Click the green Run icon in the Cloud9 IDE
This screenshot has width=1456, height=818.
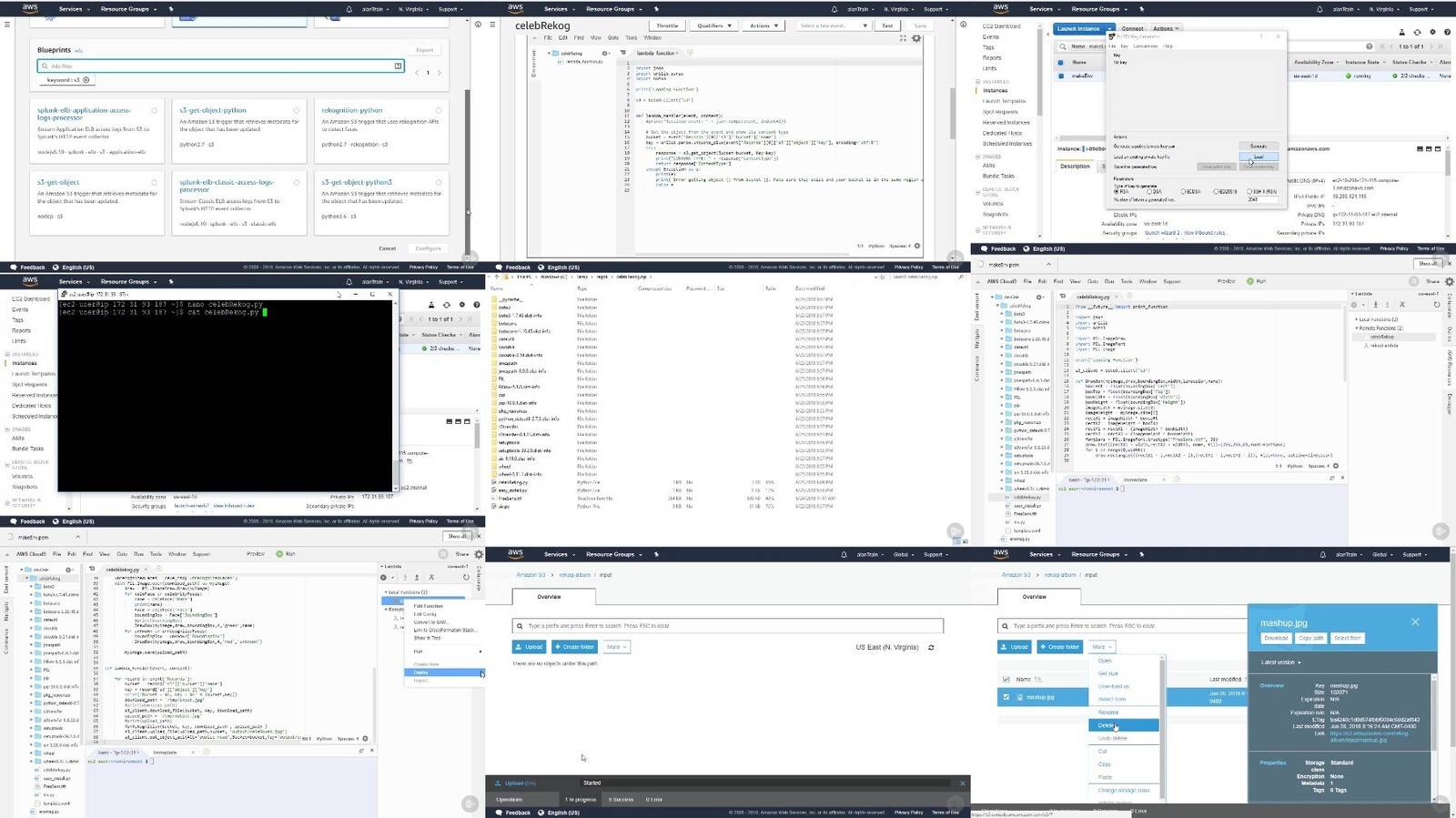[1249, 281]
